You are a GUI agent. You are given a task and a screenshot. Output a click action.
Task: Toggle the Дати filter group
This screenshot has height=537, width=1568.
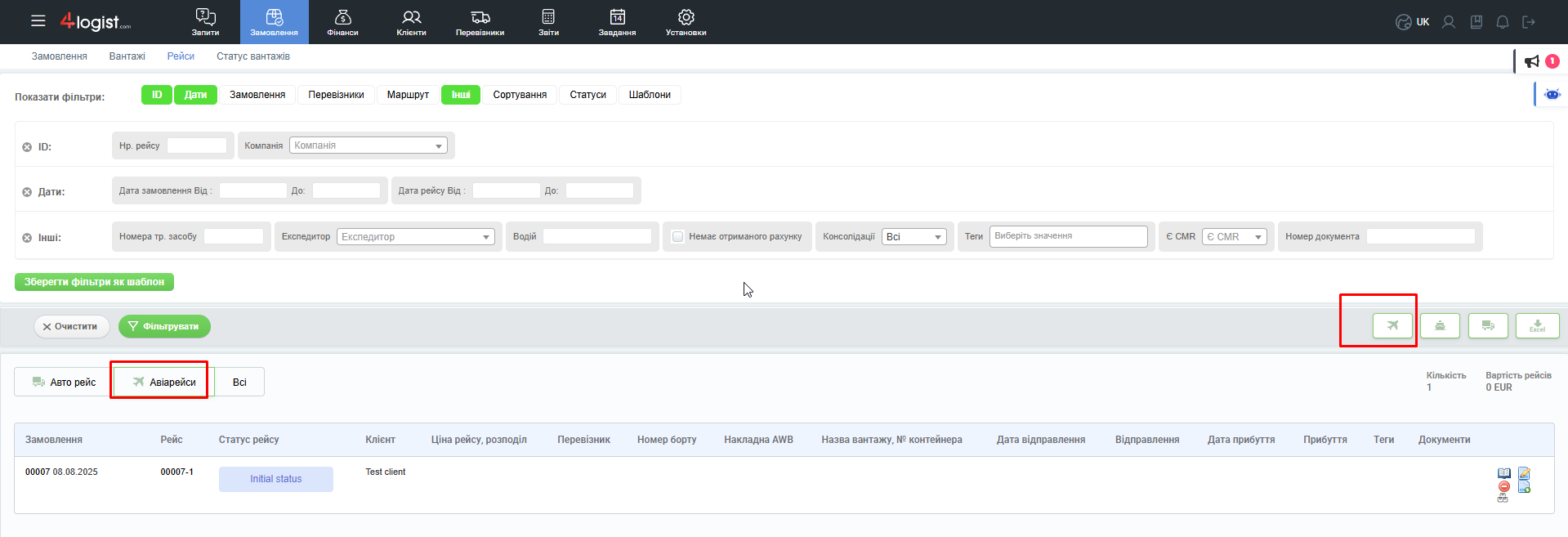195,95
